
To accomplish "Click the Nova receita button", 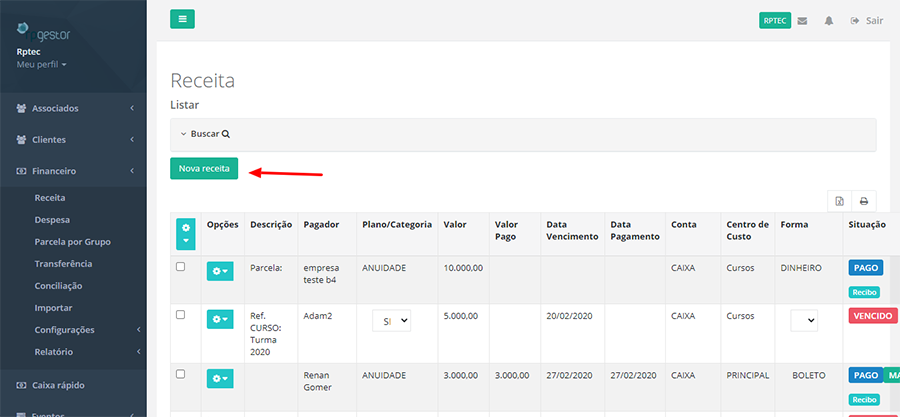I will pos(204,169).
